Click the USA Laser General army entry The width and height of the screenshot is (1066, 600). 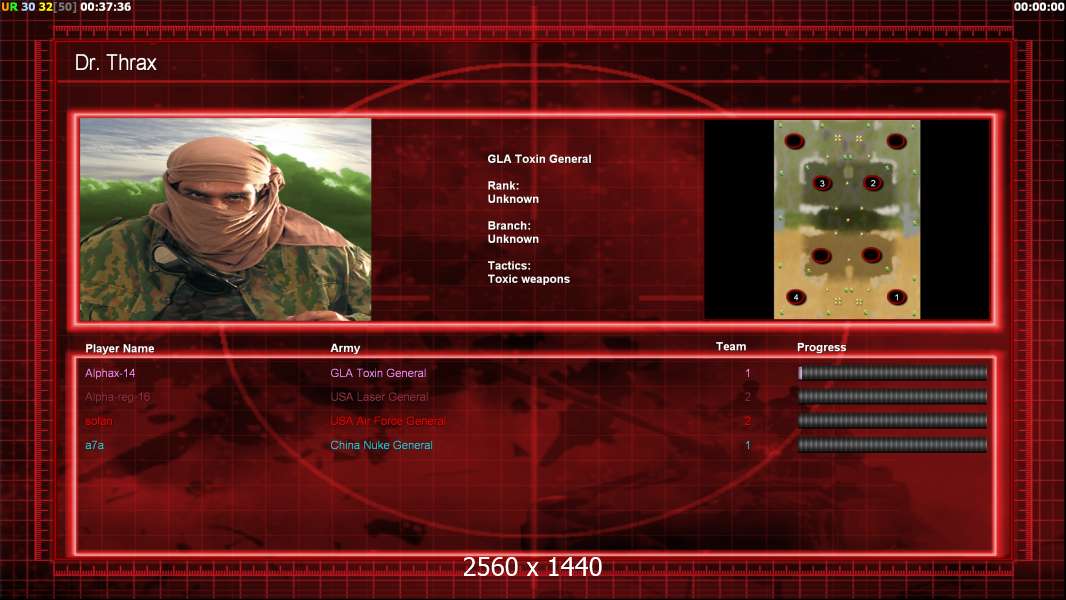pyautogui.click(x=379, y=397)
